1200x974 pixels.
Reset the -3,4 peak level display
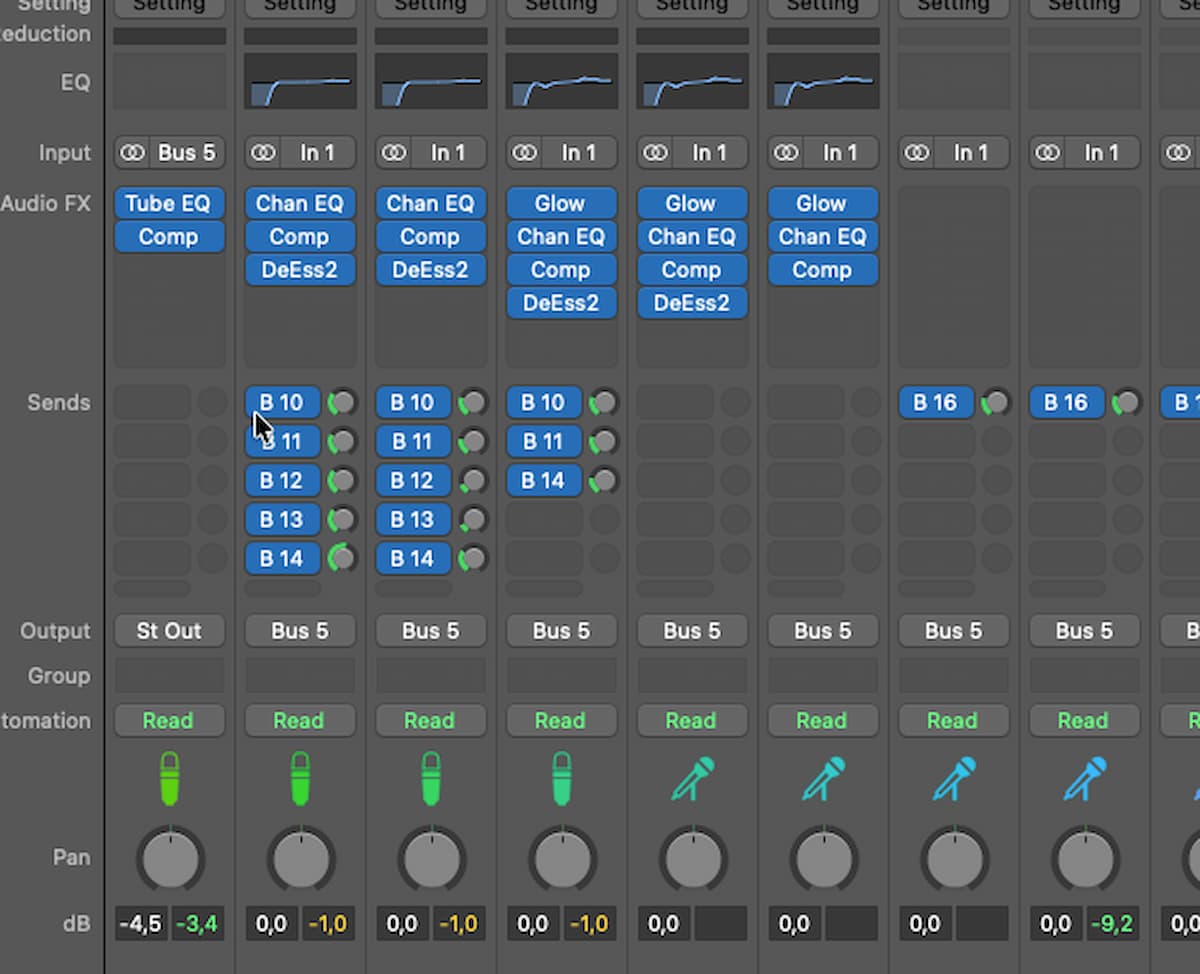point(197,924)
